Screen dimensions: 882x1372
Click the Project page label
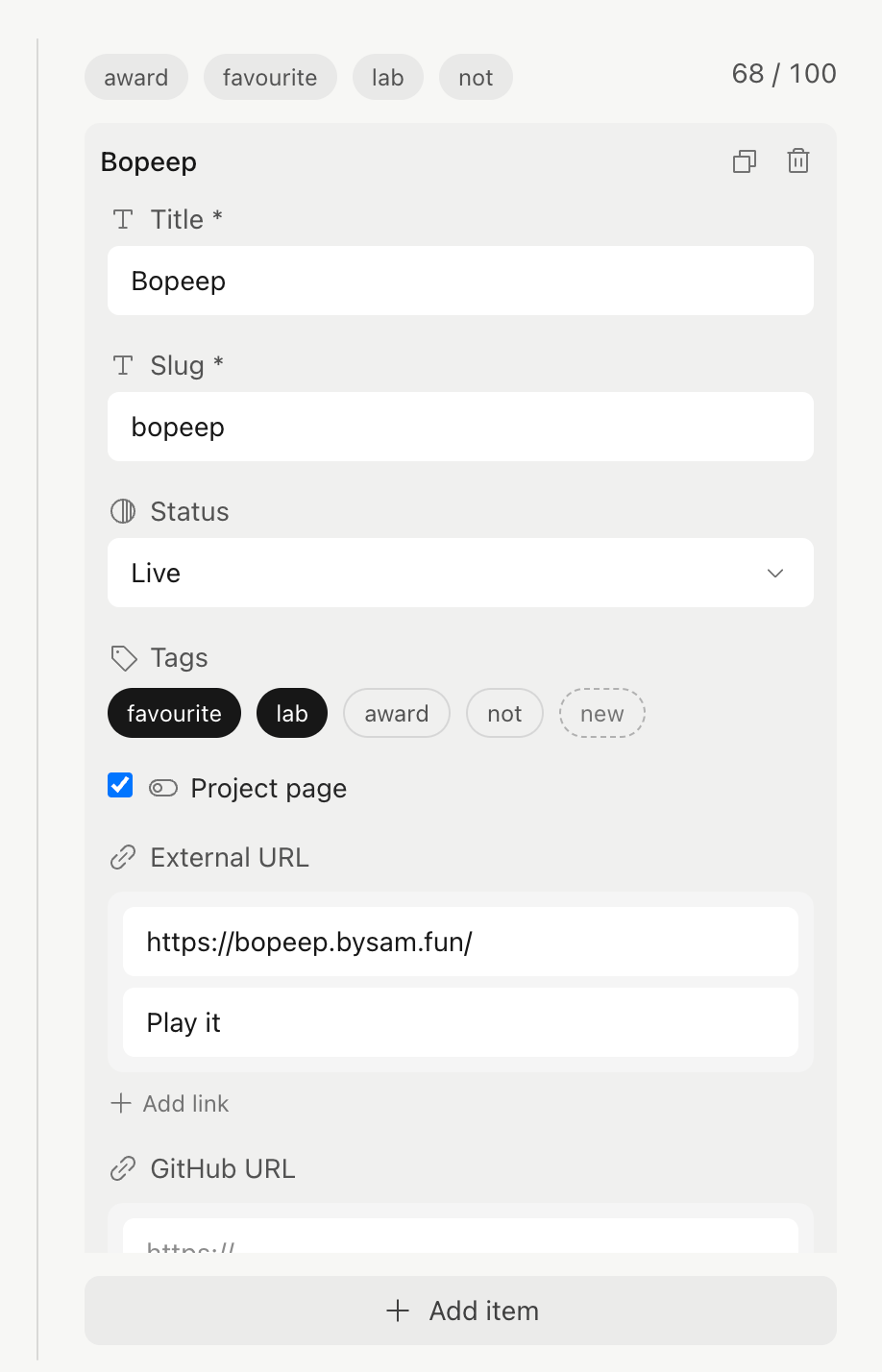pyautogui.click(x=269, y=789)
